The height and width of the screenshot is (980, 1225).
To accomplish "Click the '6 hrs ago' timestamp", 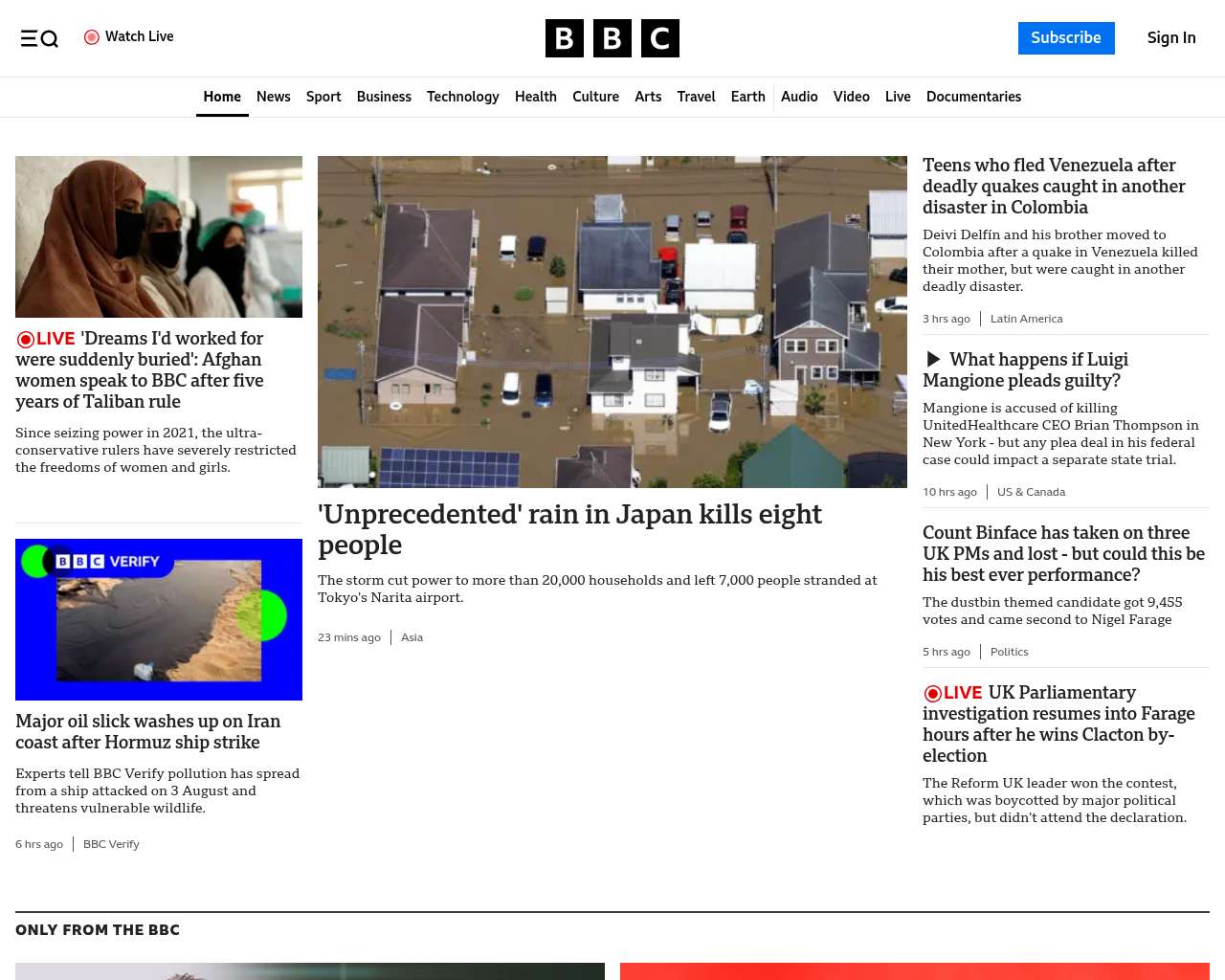I will (x=39, y=844).
